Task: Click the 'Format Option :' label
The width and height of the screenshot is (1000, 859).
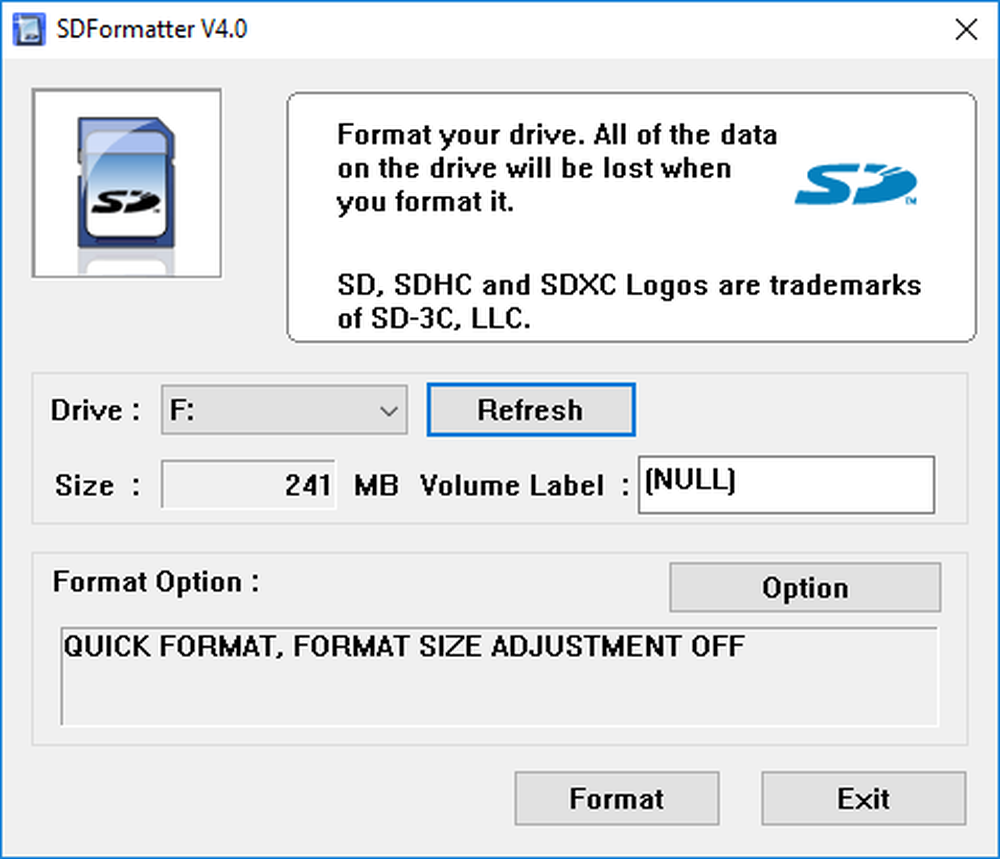Action: pyautogui.click(x=156, y=582)
